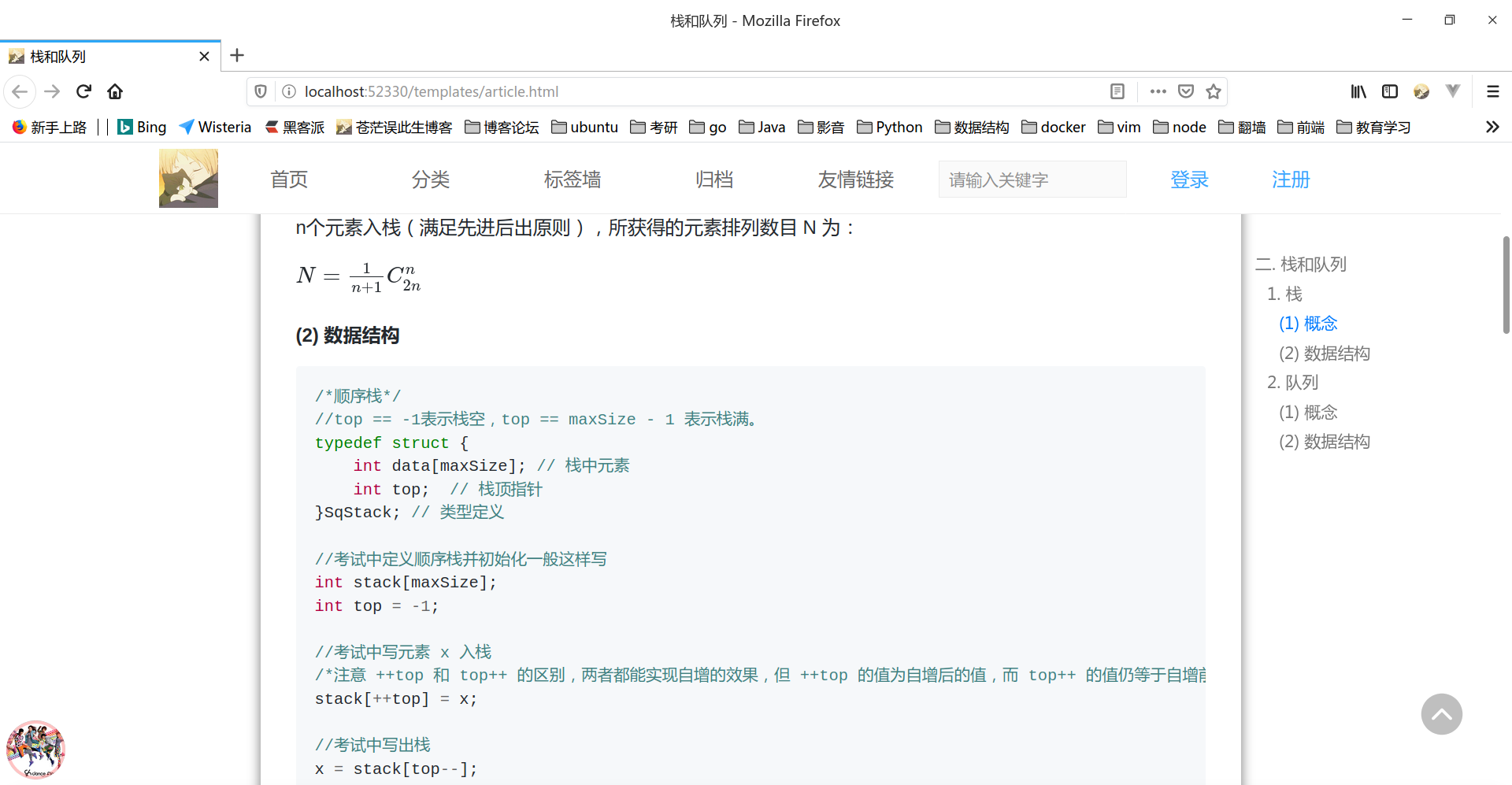Open the 归档 menu item
The width and height of the screenshot is (1512, 785).
(x=713, y=179)
